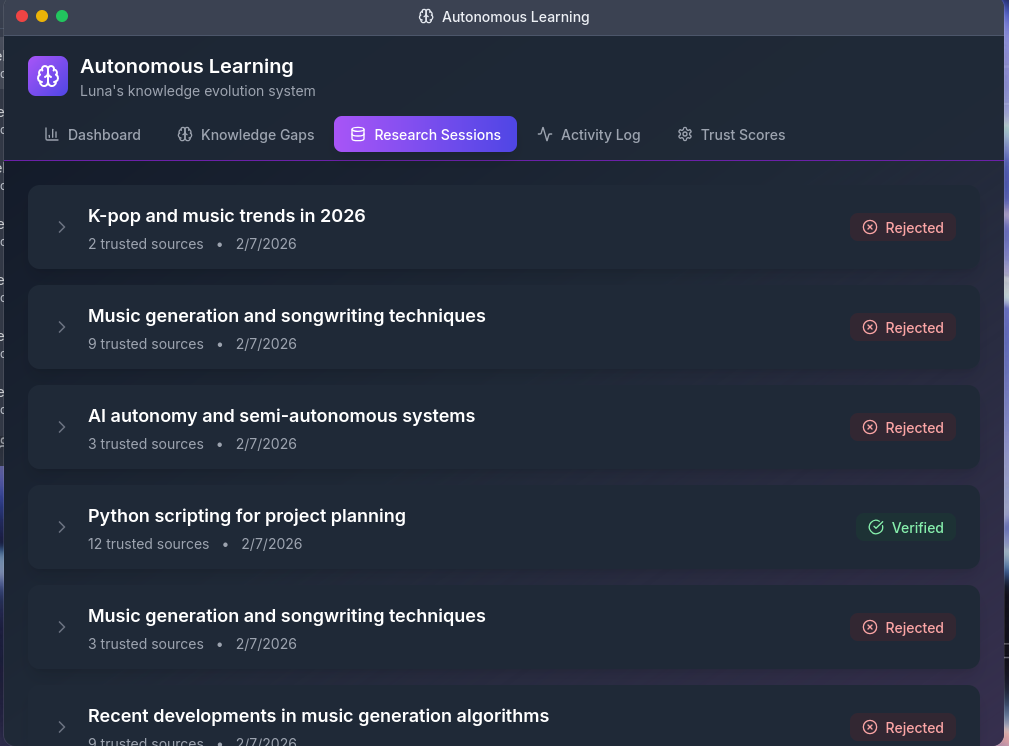1009x746 pixels.
Task: Go to the Activity Log tab
Action: (x=589, y=135)
